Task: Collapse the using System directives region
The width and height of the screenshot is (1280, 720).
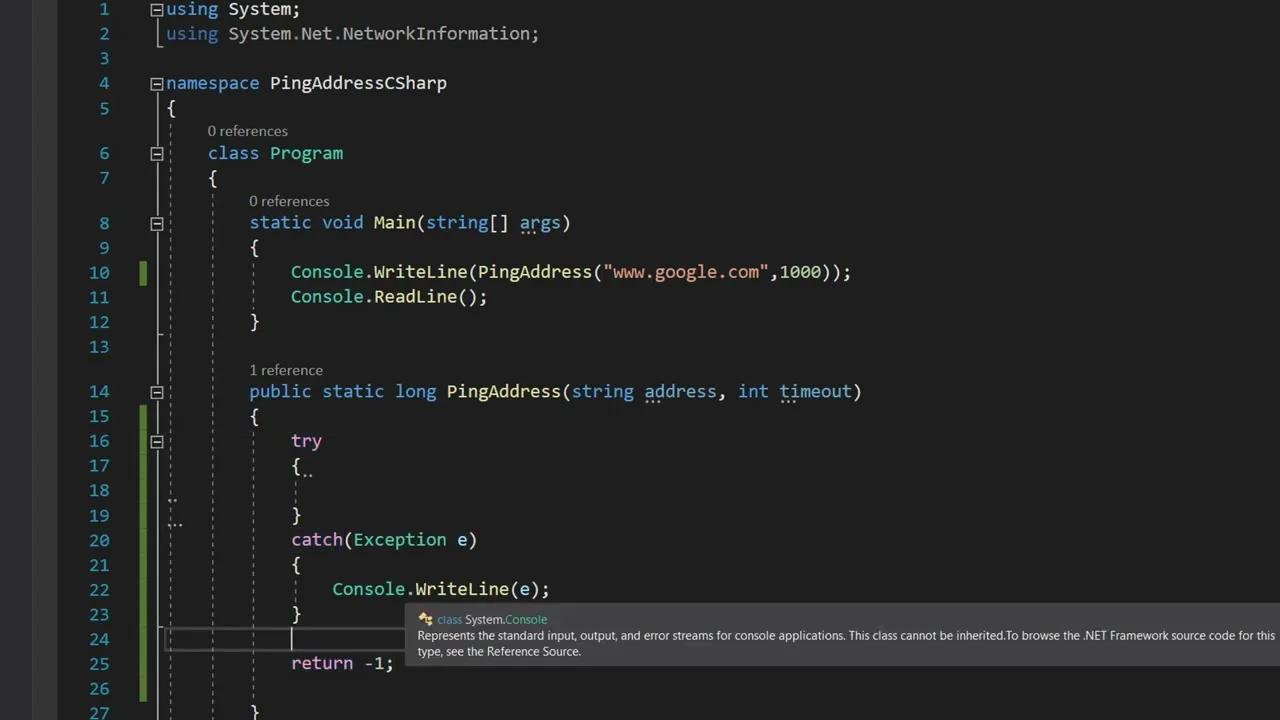Action: (x=157, y=9)
